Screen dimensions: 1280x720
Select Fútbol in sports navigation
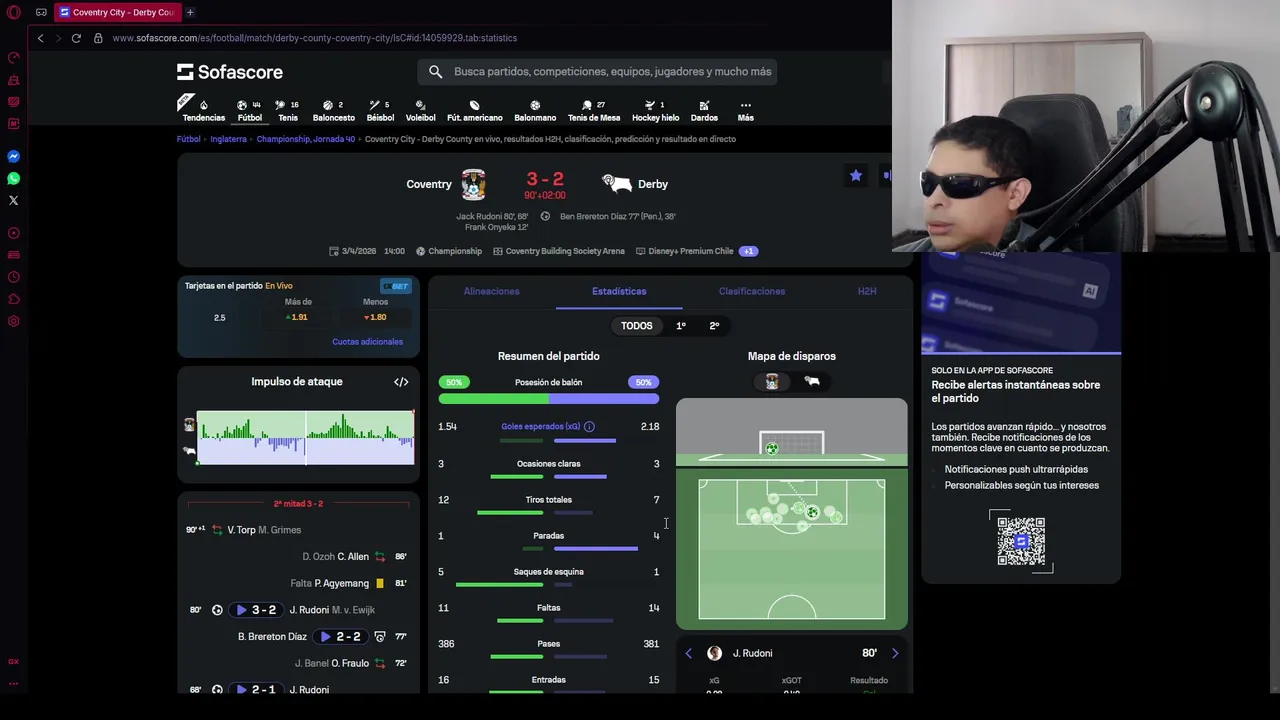[250, 110]
